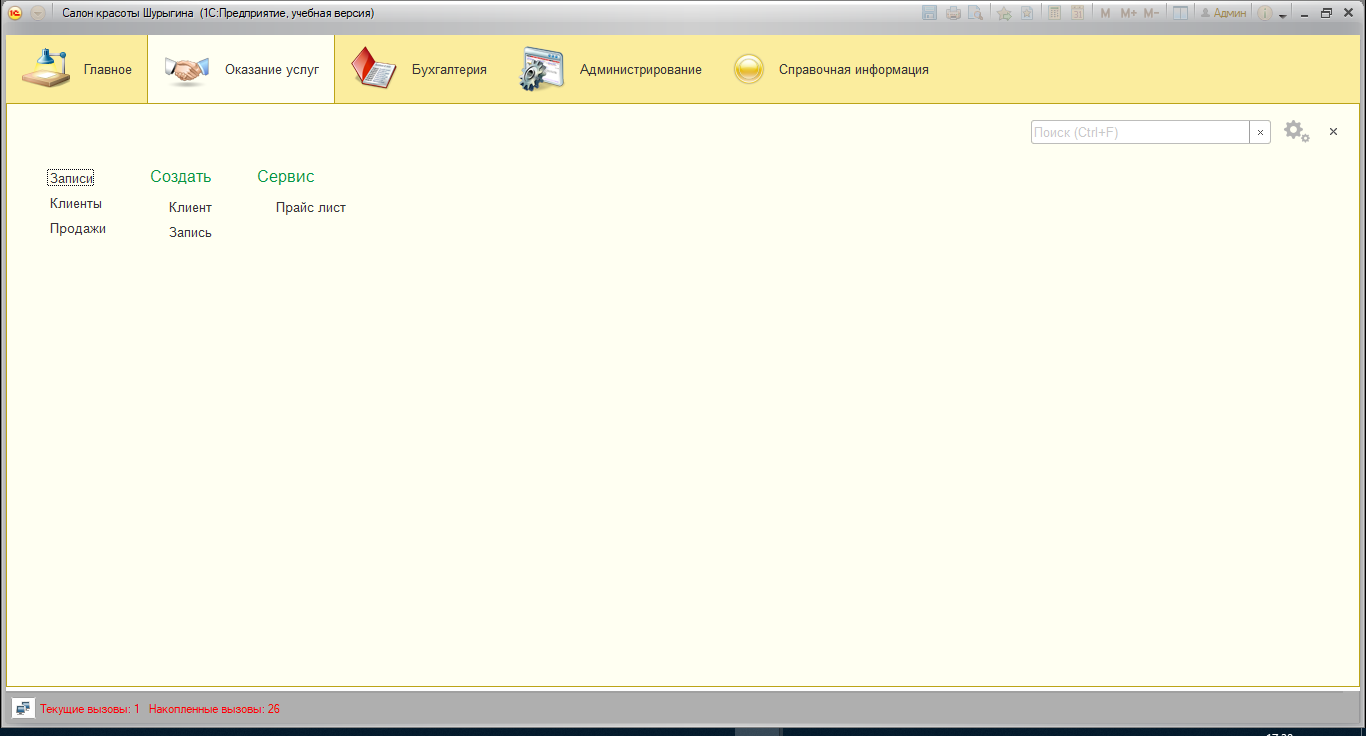This screenshot has width=1366, height=736.
Task: Create a new Запись
Action: coord(190,232)
